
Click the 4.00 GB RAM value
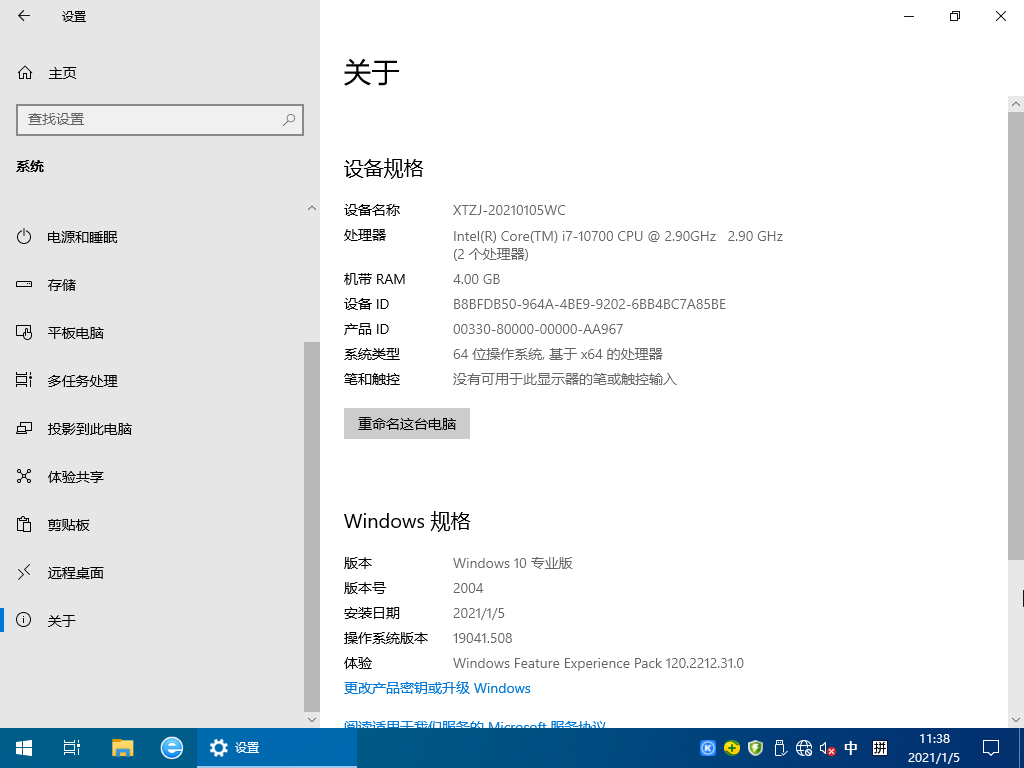tap(477, 280)
